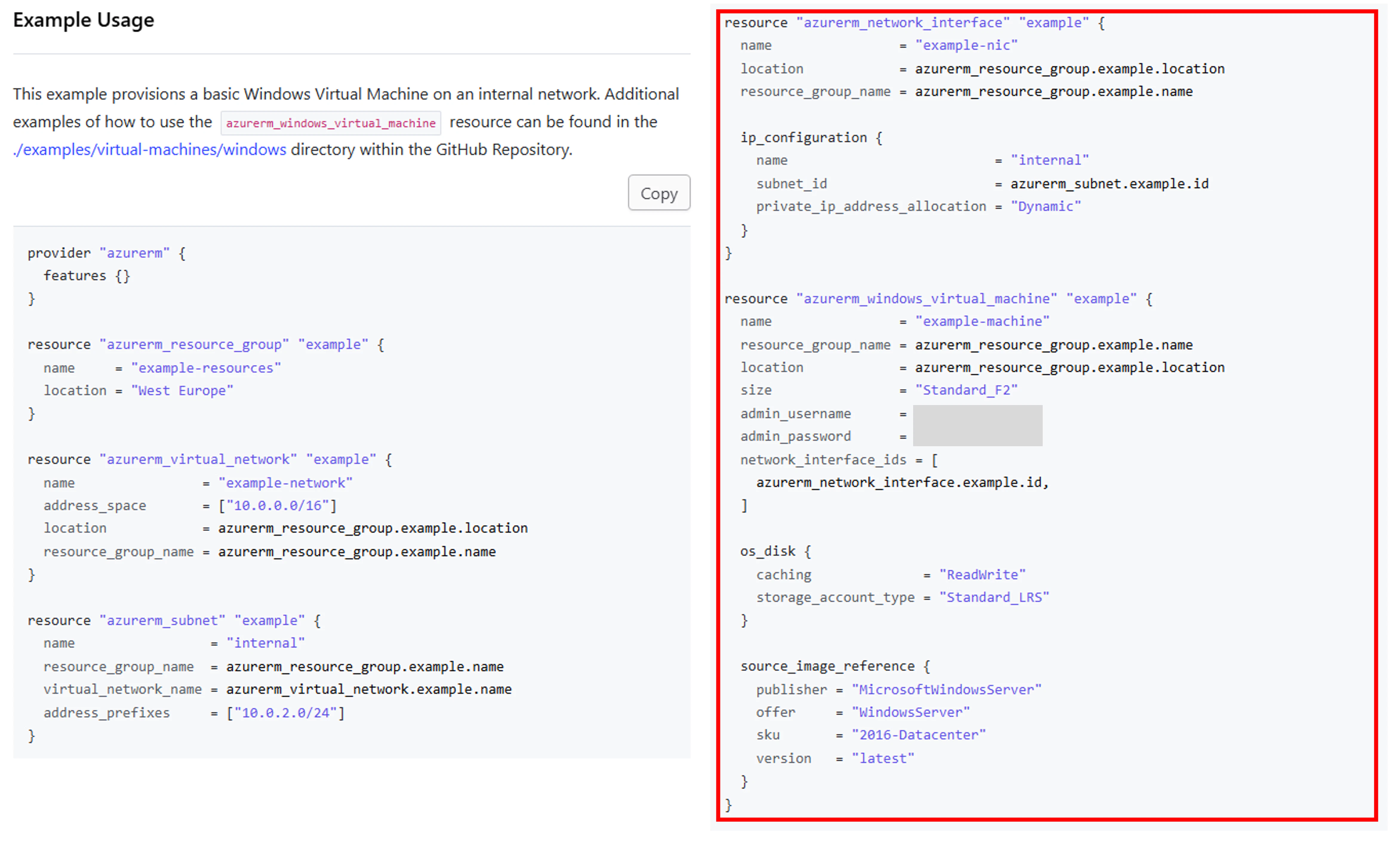Select the "example-resources" string value
Image resolution: width=1400 pixels, height=842 pixels.
(x=206, y=368)
